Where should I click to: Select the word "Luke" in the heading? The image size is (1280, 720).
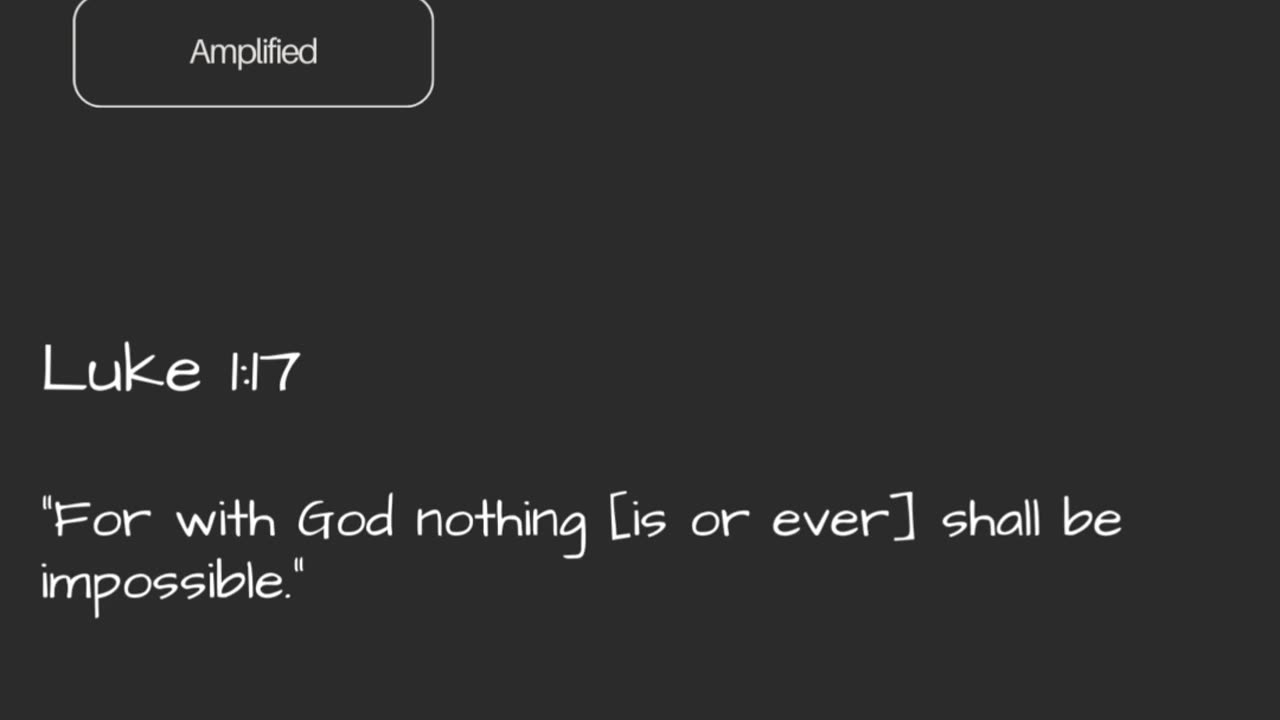click(121, 368)
